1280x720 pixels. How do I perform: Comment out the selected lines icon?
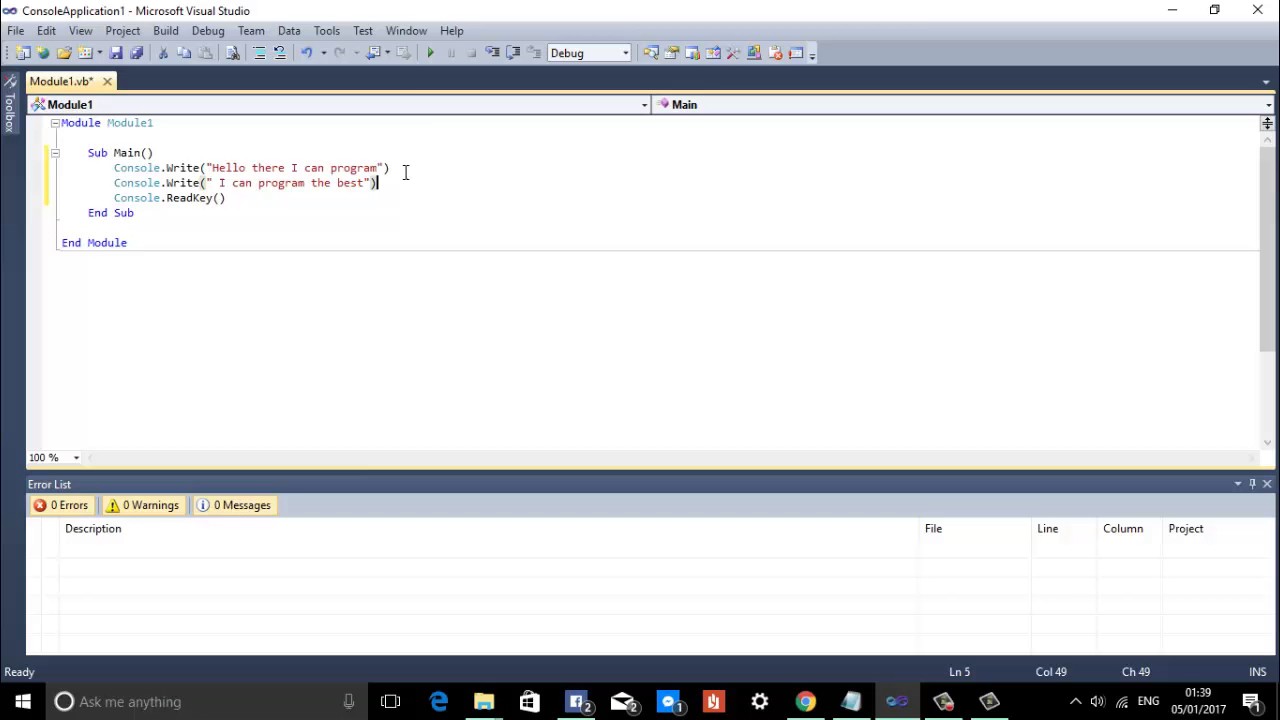coord(259,53)
